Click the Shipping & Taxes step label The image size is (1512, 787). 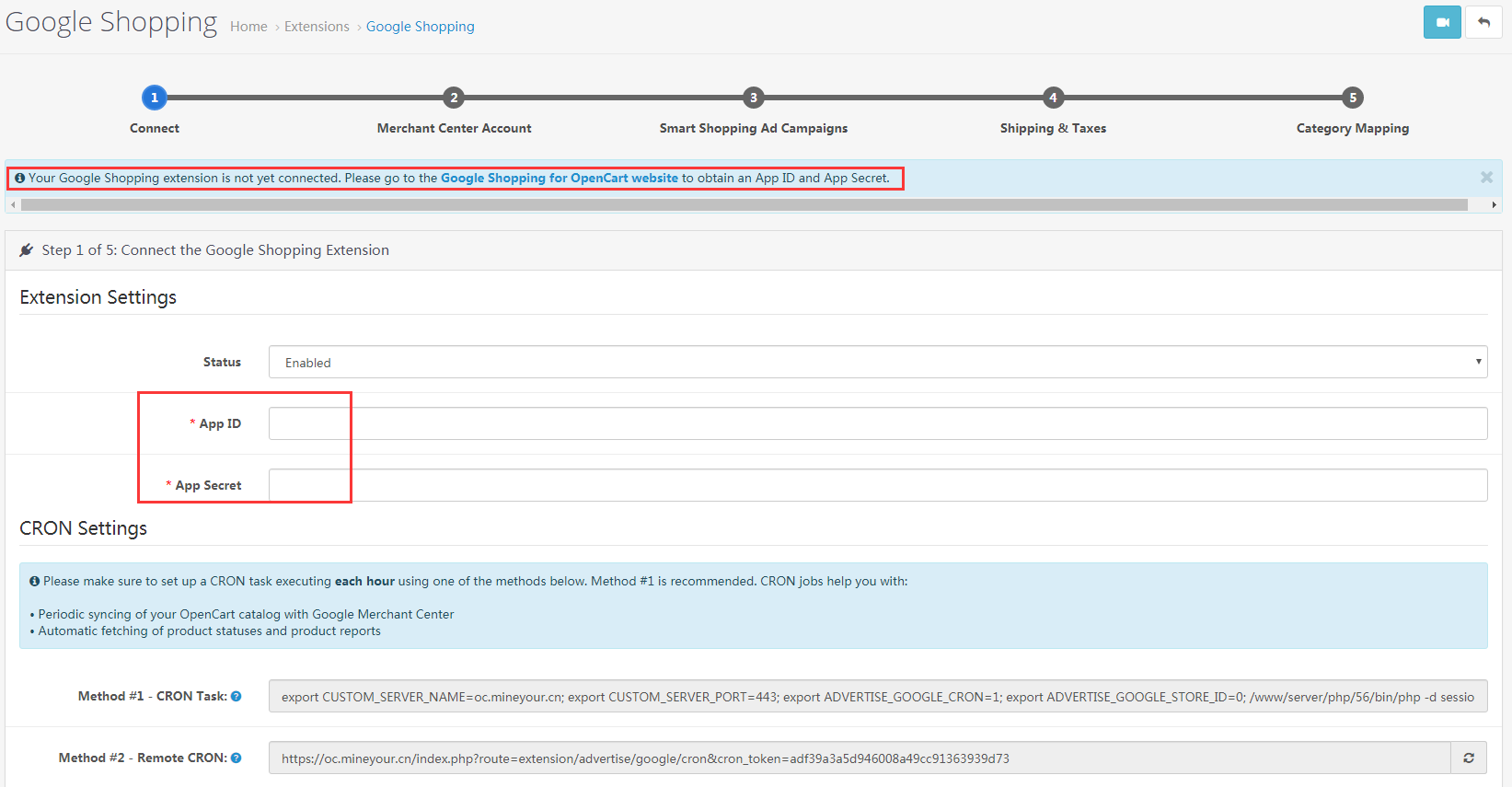click(1054, 128)
